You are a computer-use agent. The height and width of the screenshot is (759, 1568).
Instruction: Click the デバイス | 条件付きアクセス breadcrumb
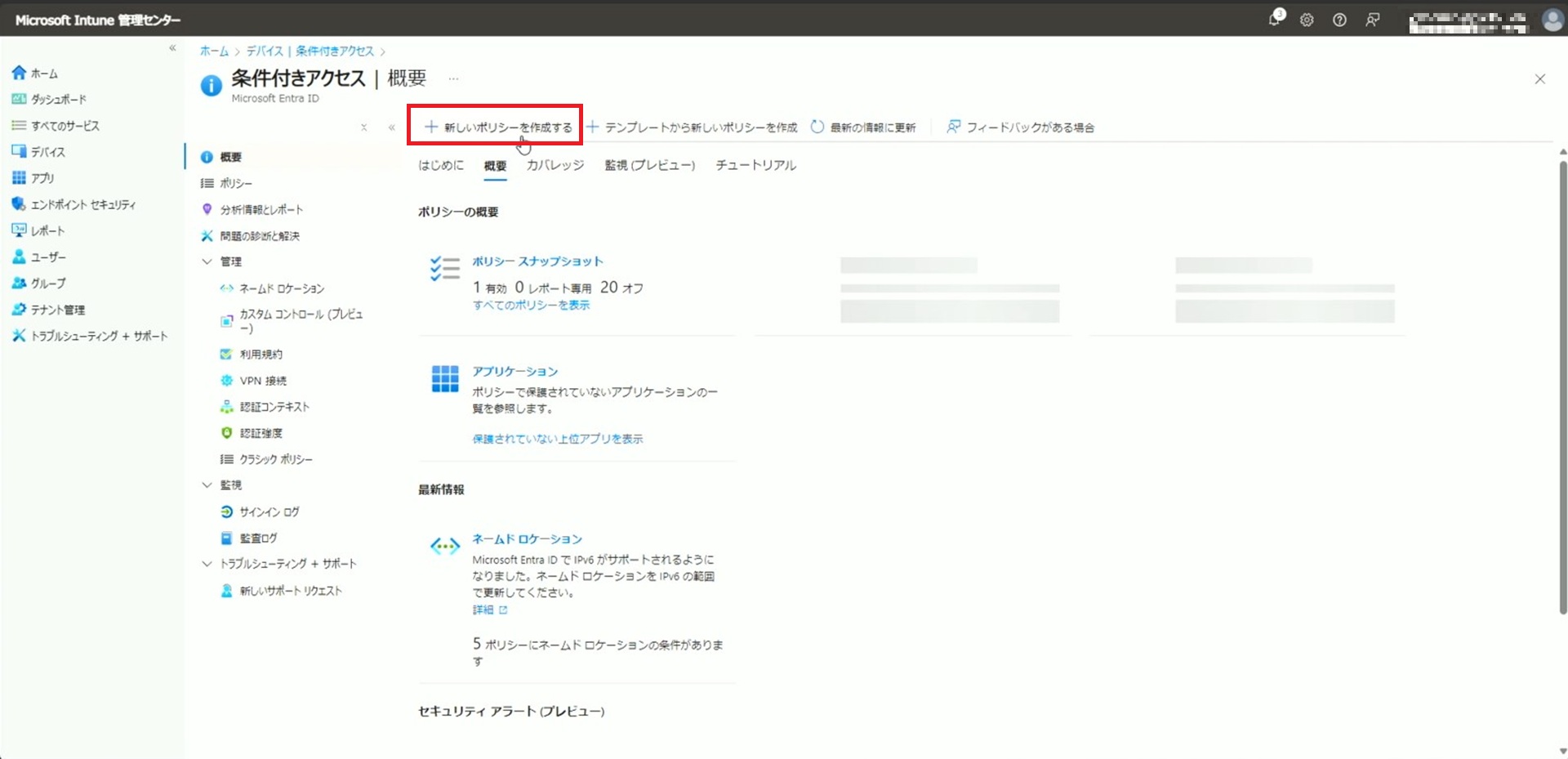310,51
